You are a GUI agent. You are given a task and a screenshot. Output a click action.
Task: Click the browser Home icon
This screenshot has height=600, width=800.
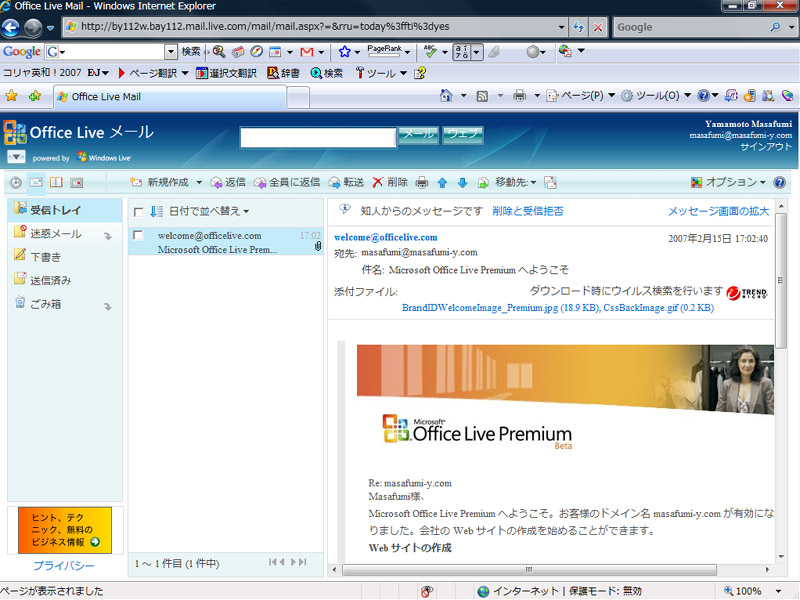(x=446, y=95)
